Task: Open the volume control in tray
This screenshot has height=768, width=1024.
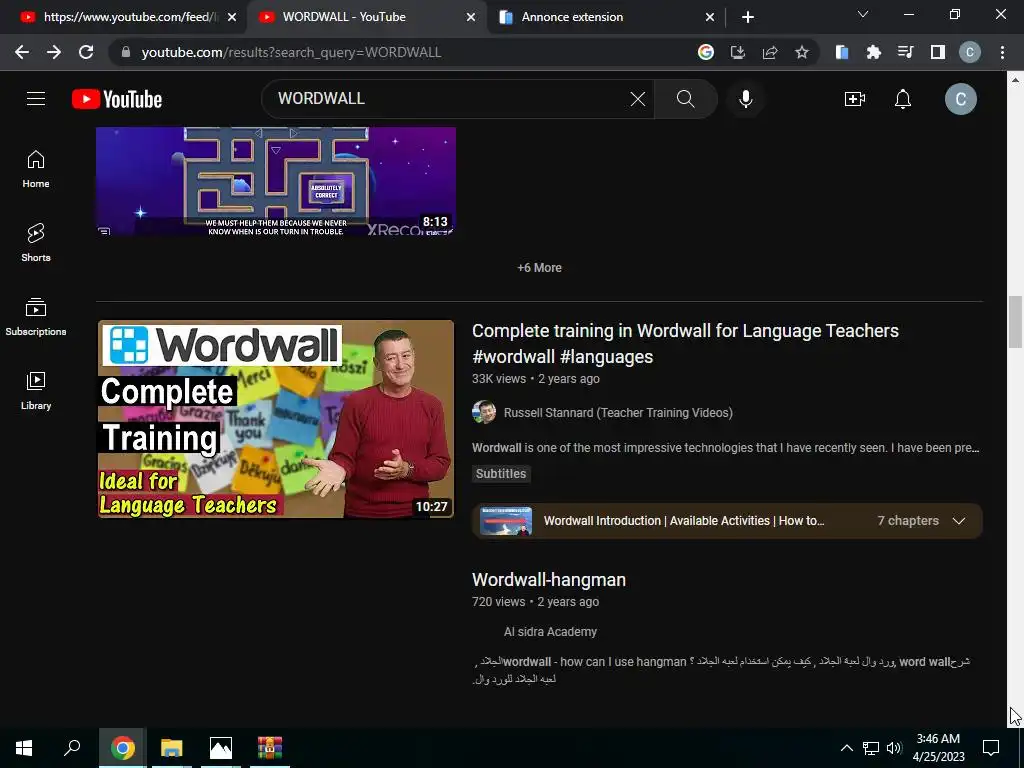Action: 894,748
